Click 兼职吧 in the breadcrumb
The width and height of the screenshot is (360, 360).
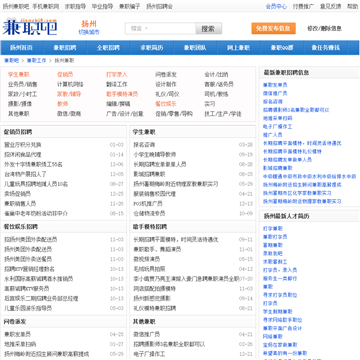pos(11,61)
